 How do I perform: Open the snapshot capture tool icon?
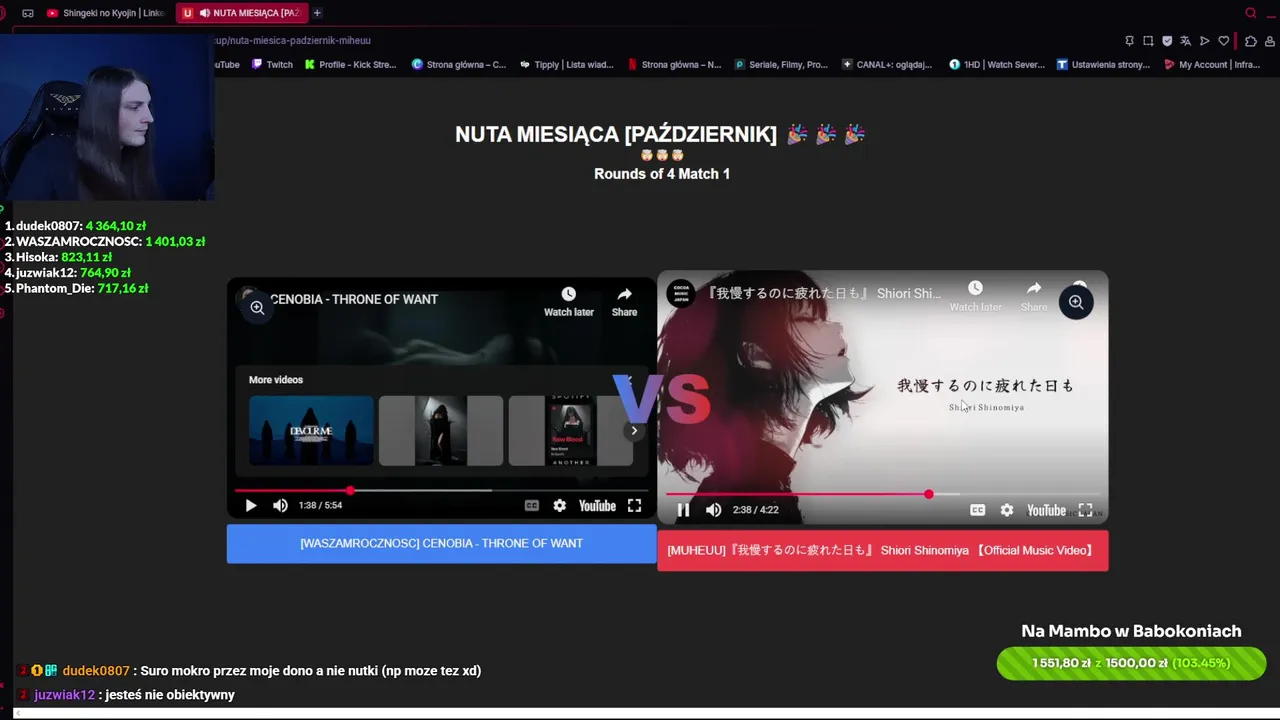[1148, 41]
